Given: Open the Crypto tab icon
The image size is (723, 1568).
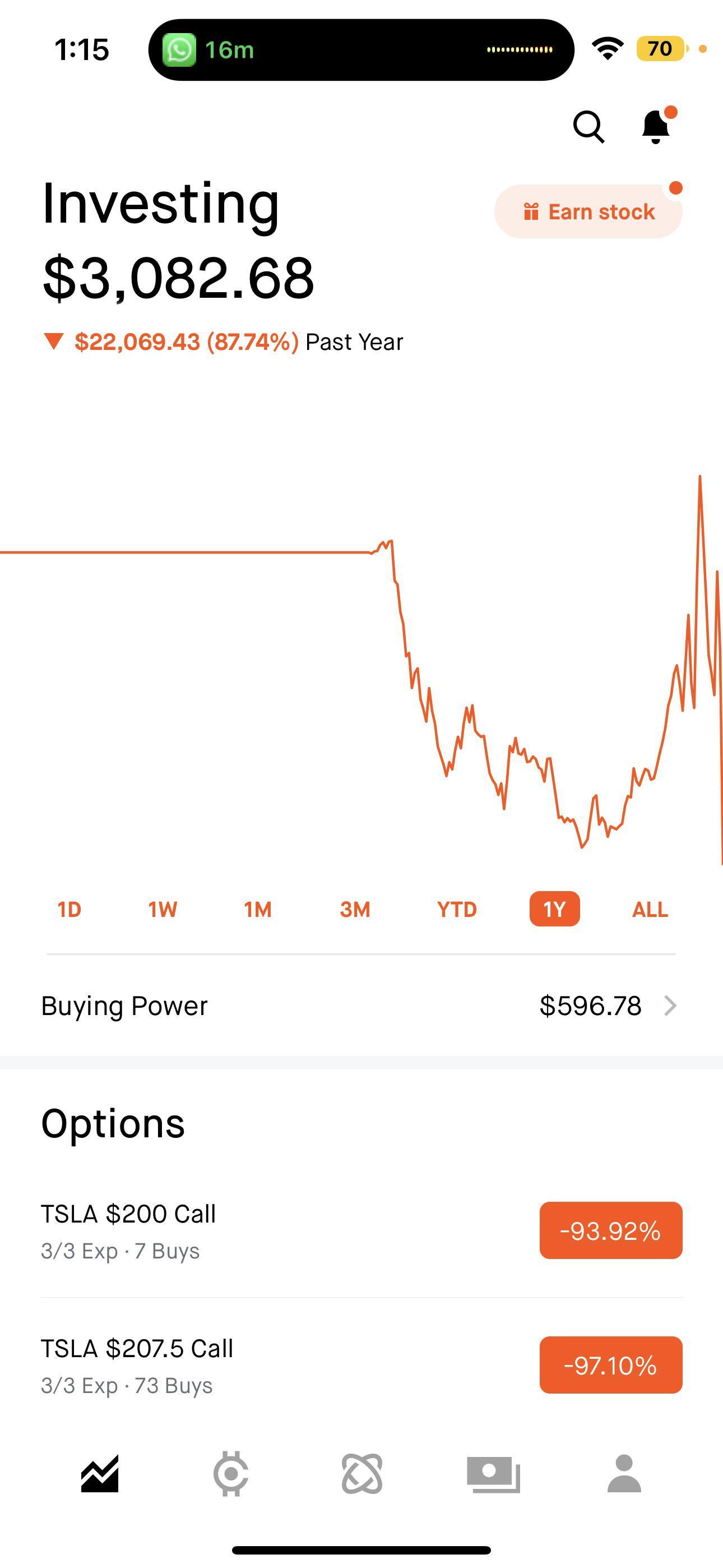Looking at the screenshot, I should [x=231, y=1474].
